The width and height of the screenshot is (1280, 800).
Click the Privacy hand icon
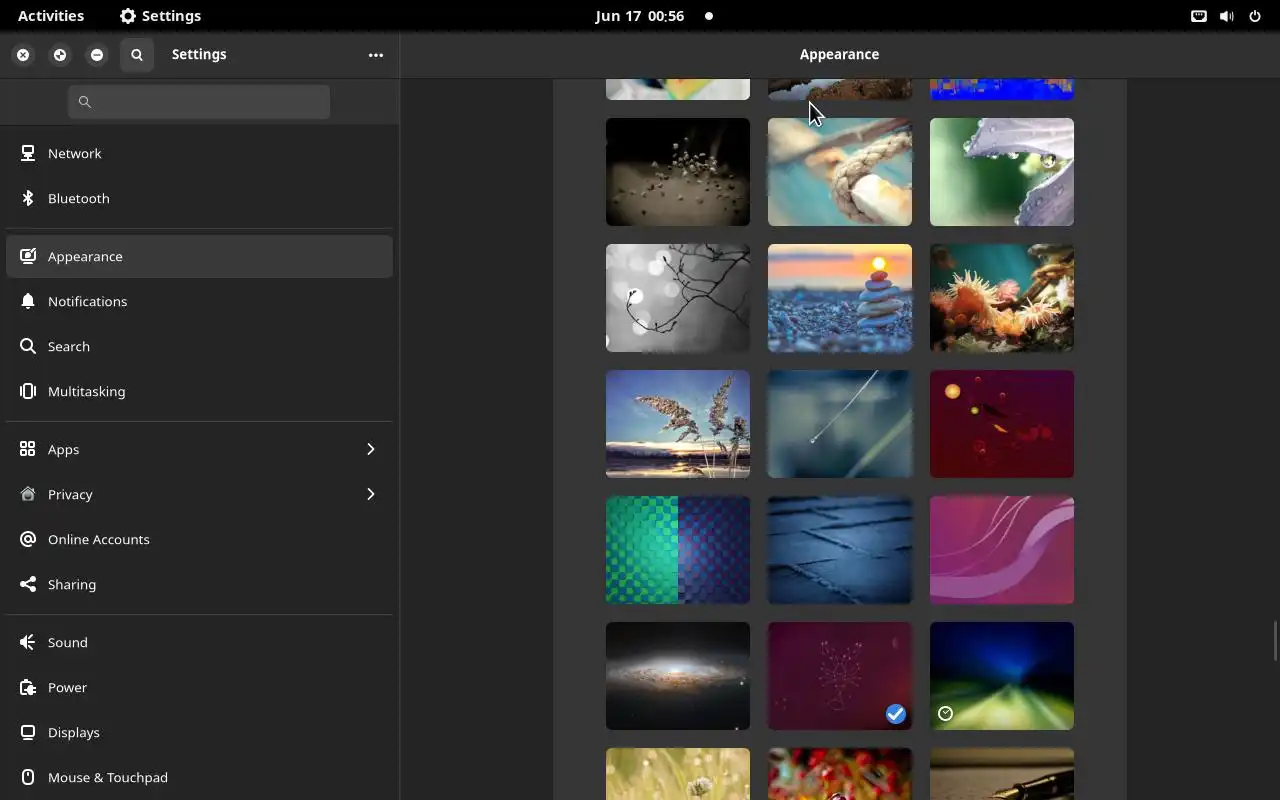(x=28, y=494)
